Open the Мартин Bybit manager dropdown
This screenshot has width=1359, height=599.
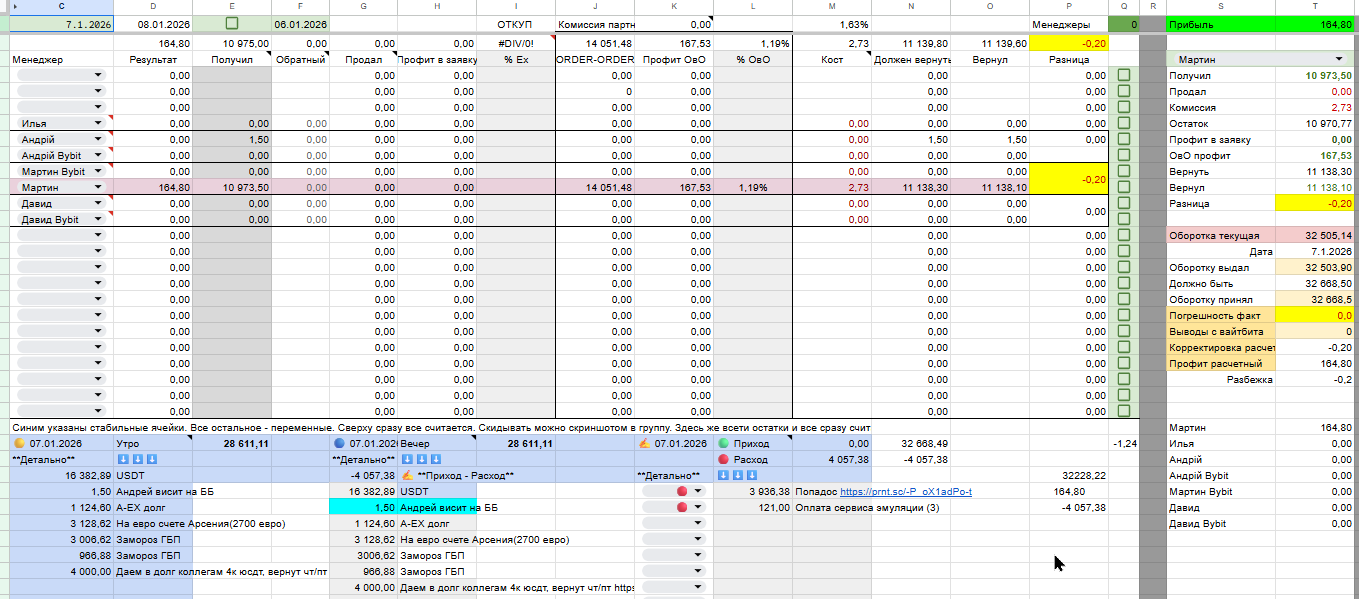coord(98,172)
